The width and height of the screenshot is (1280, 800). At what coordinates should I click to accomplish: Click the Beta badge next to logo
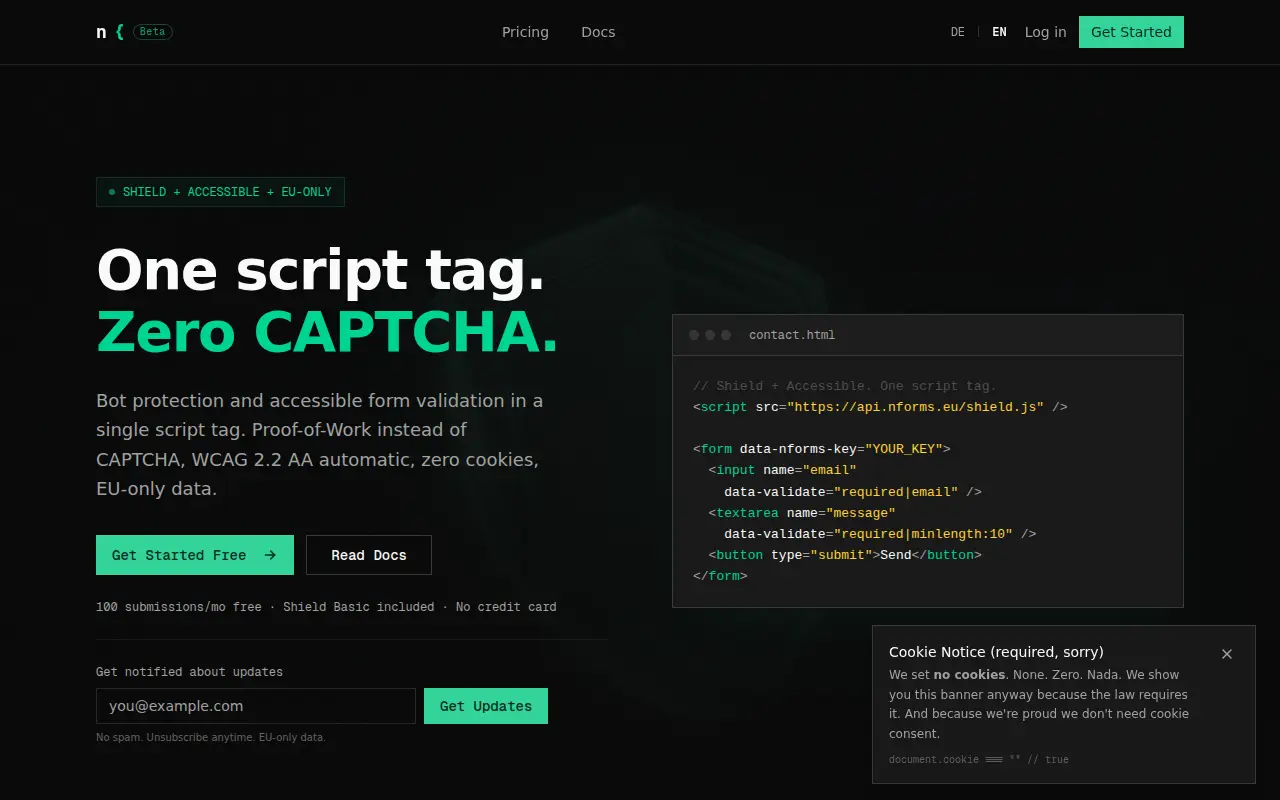[153, 32]
